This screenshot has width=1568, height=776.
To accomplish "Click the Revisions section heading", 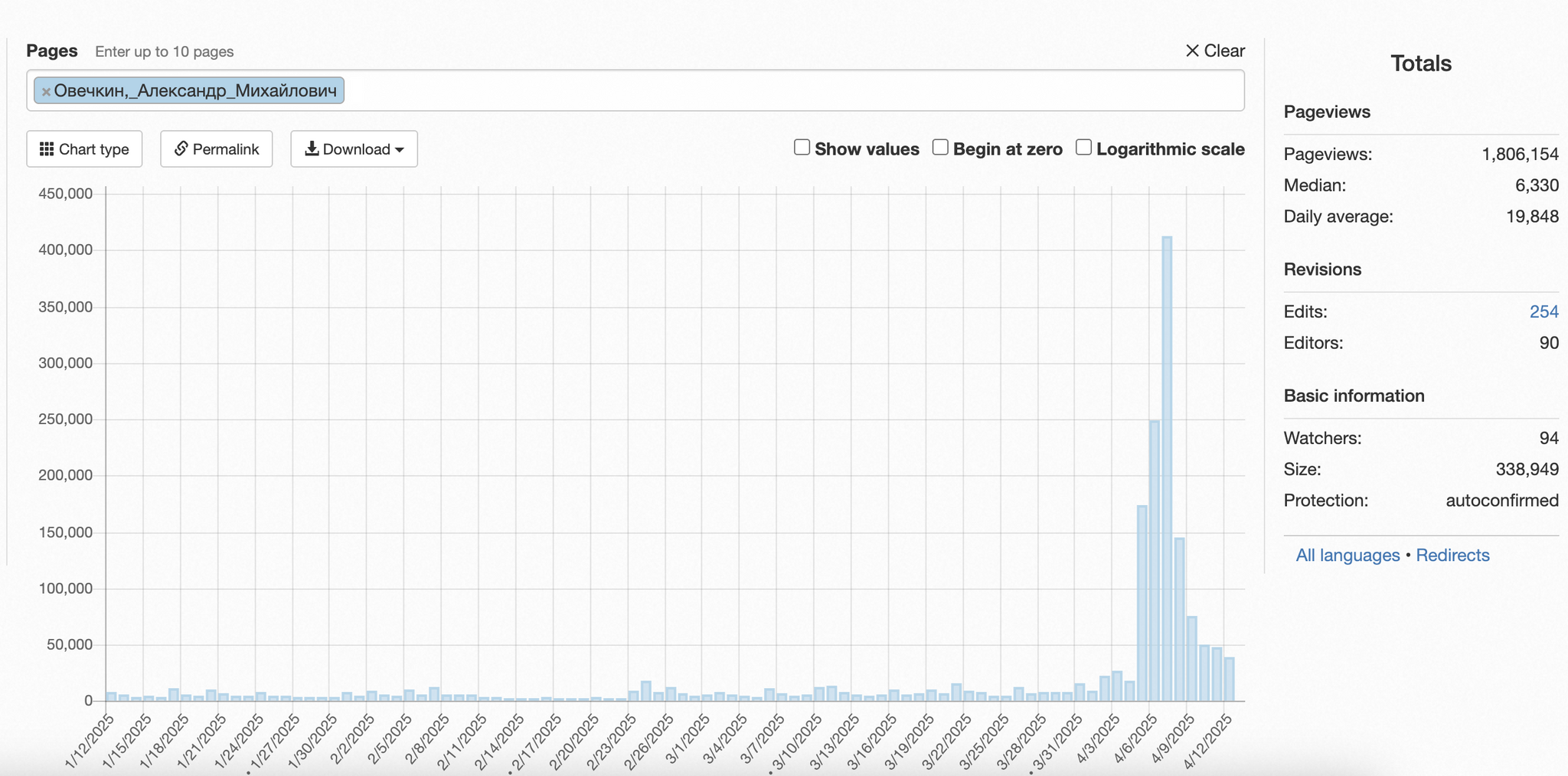I will [x=1322, y=269].
